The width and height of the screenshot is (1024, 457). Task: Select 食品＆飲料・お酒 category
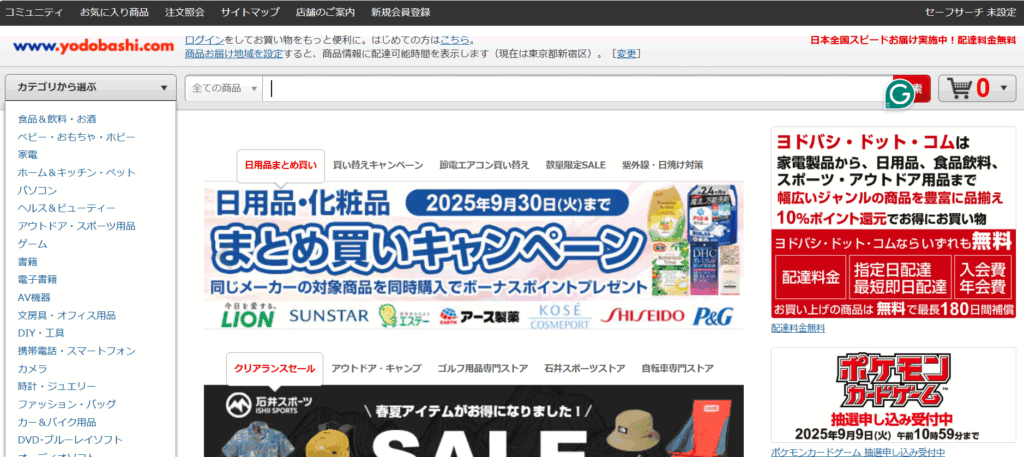click(x=57, y=119)
